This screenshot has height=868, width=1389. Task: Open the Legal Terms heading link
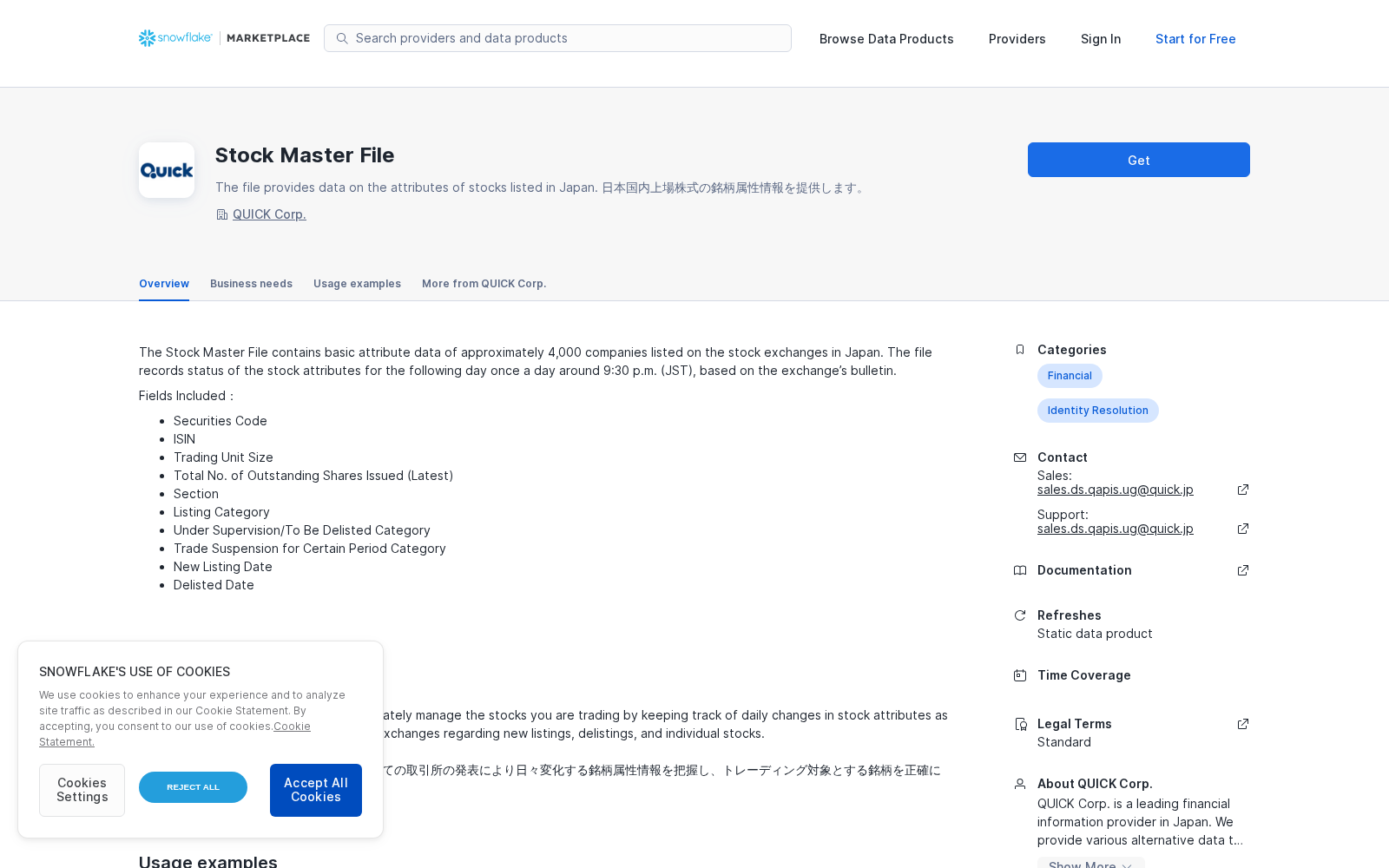pyautogui.click(x=1074, y=724)
